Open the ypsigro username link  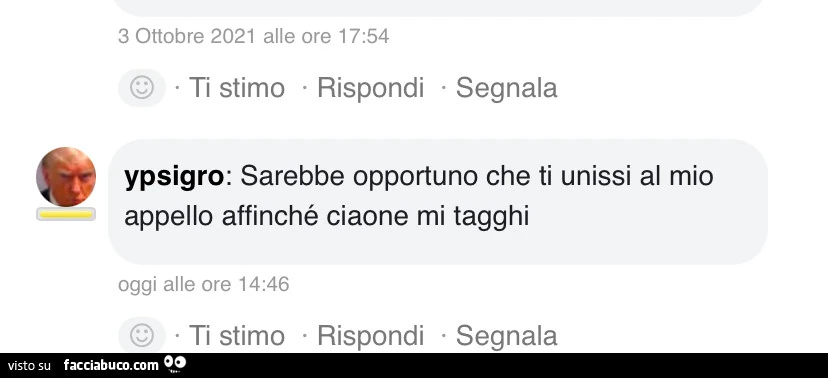pyautogui.click(x=174, y=177)
